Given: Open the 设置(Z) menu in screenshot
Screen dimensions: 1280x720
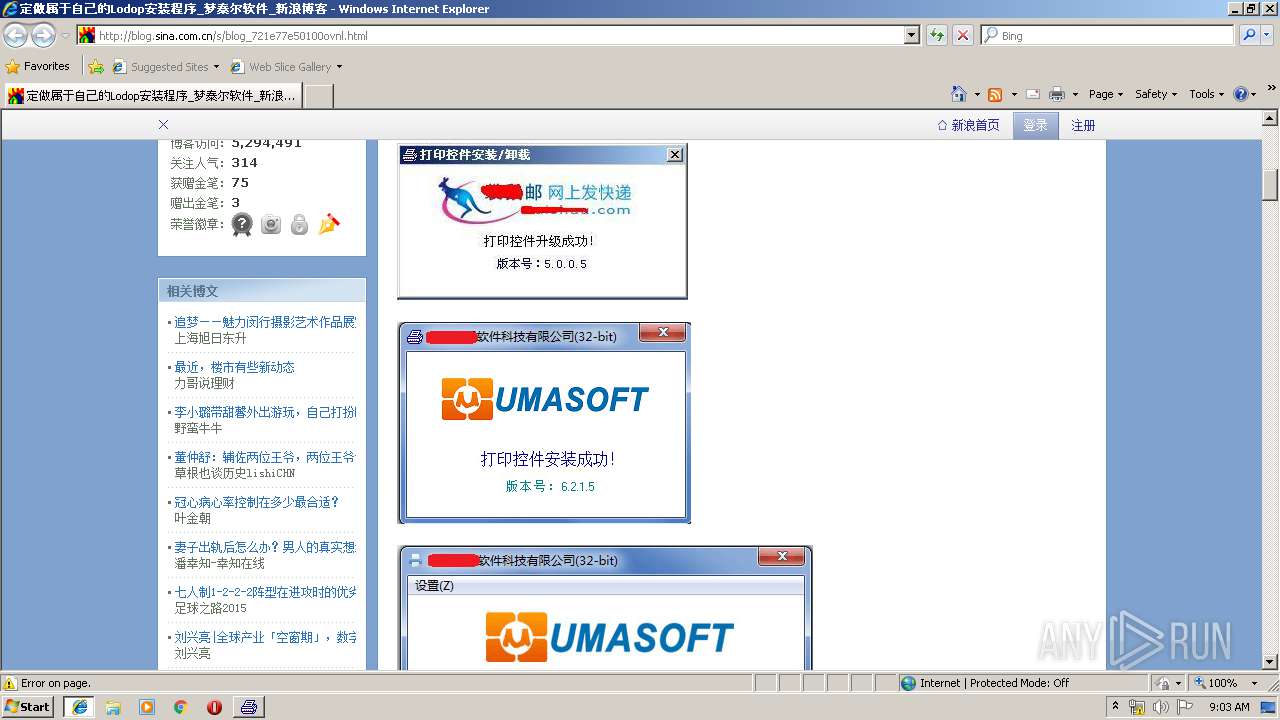Looking at the screenshot, I should click(434, 586).
